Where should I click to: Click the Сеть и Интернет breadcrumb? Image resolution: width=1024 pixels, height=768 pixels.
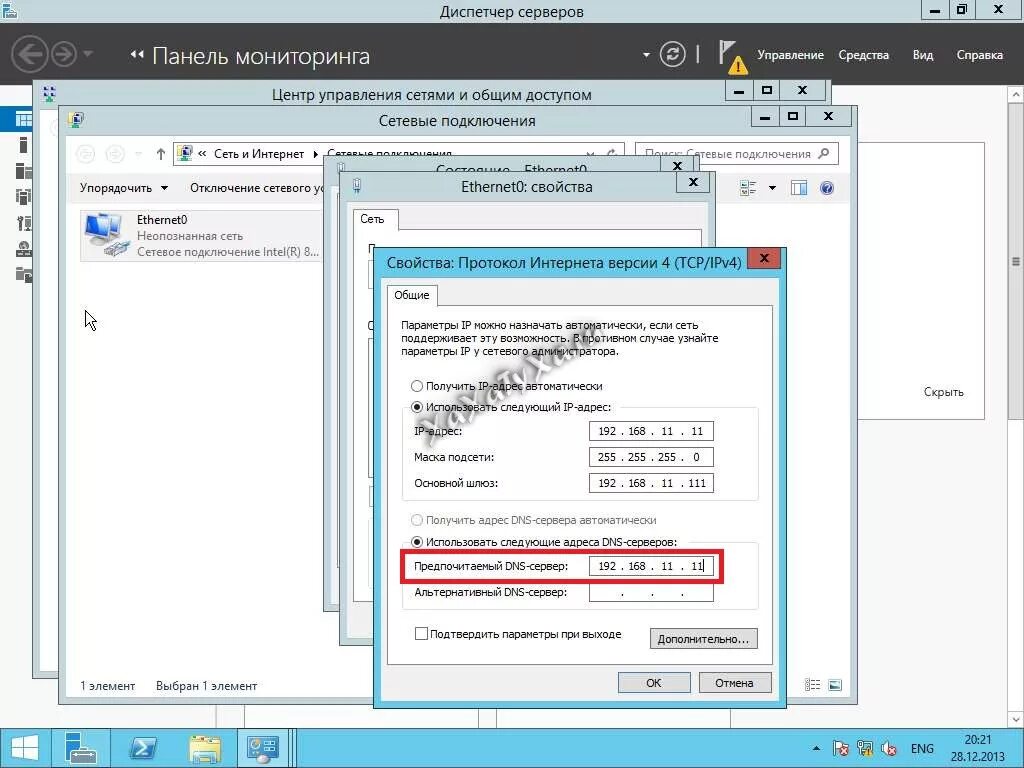pyautogui.click(x=259, y=154)
